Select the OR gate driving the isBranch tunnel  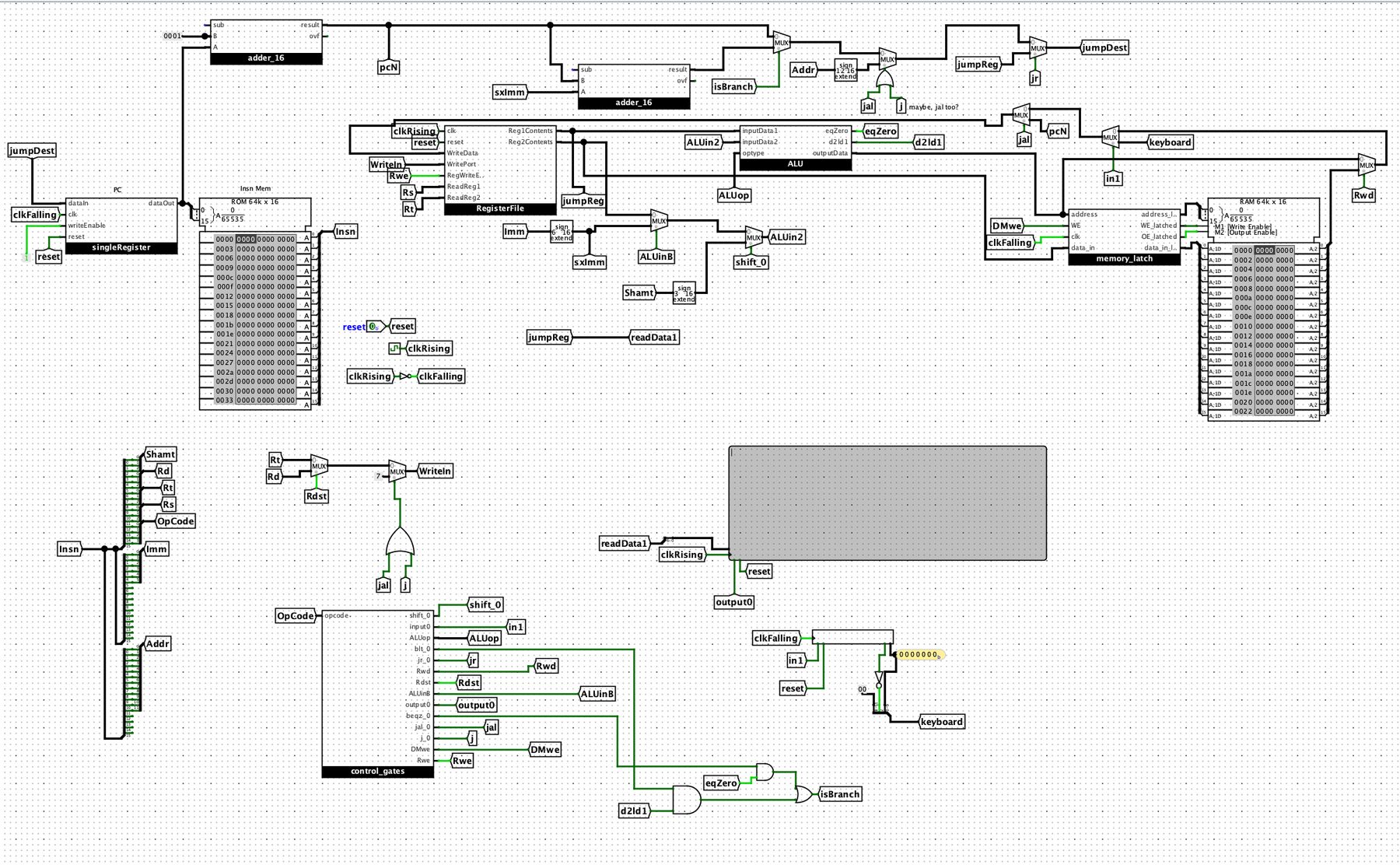click(804, 794)
